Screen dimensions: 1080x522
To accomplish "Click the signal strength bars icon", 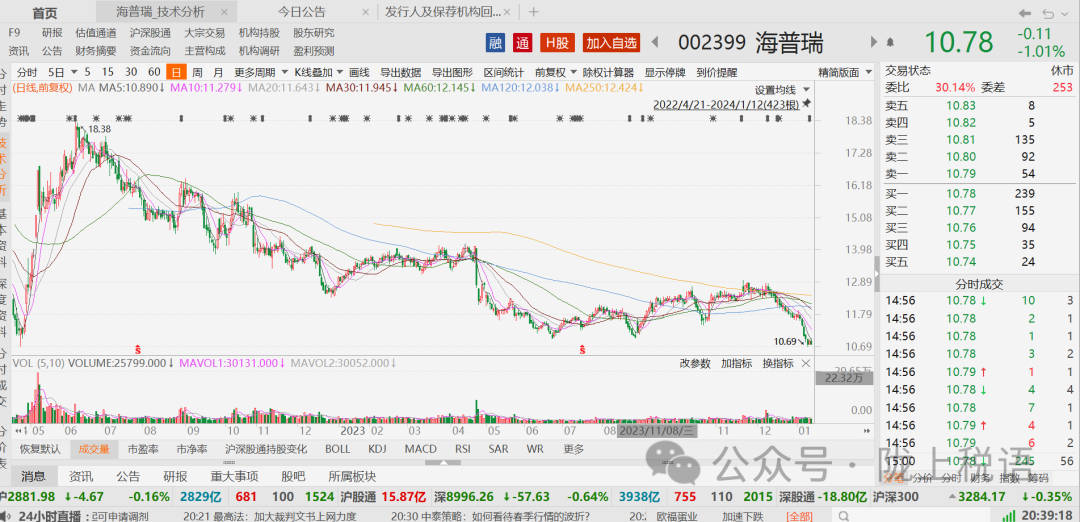I will point(1009,515).
